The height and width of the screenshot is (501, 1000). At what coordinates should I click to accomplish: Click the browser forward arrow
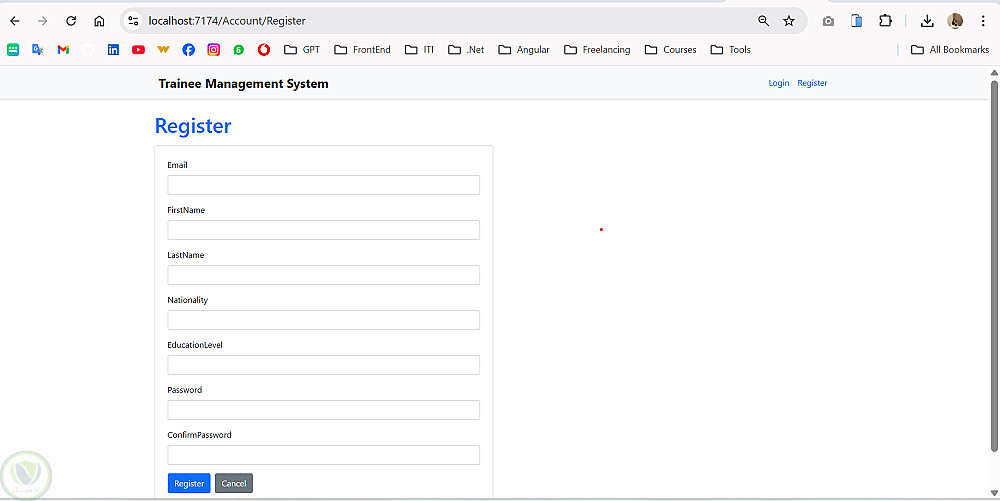[43, 21]
